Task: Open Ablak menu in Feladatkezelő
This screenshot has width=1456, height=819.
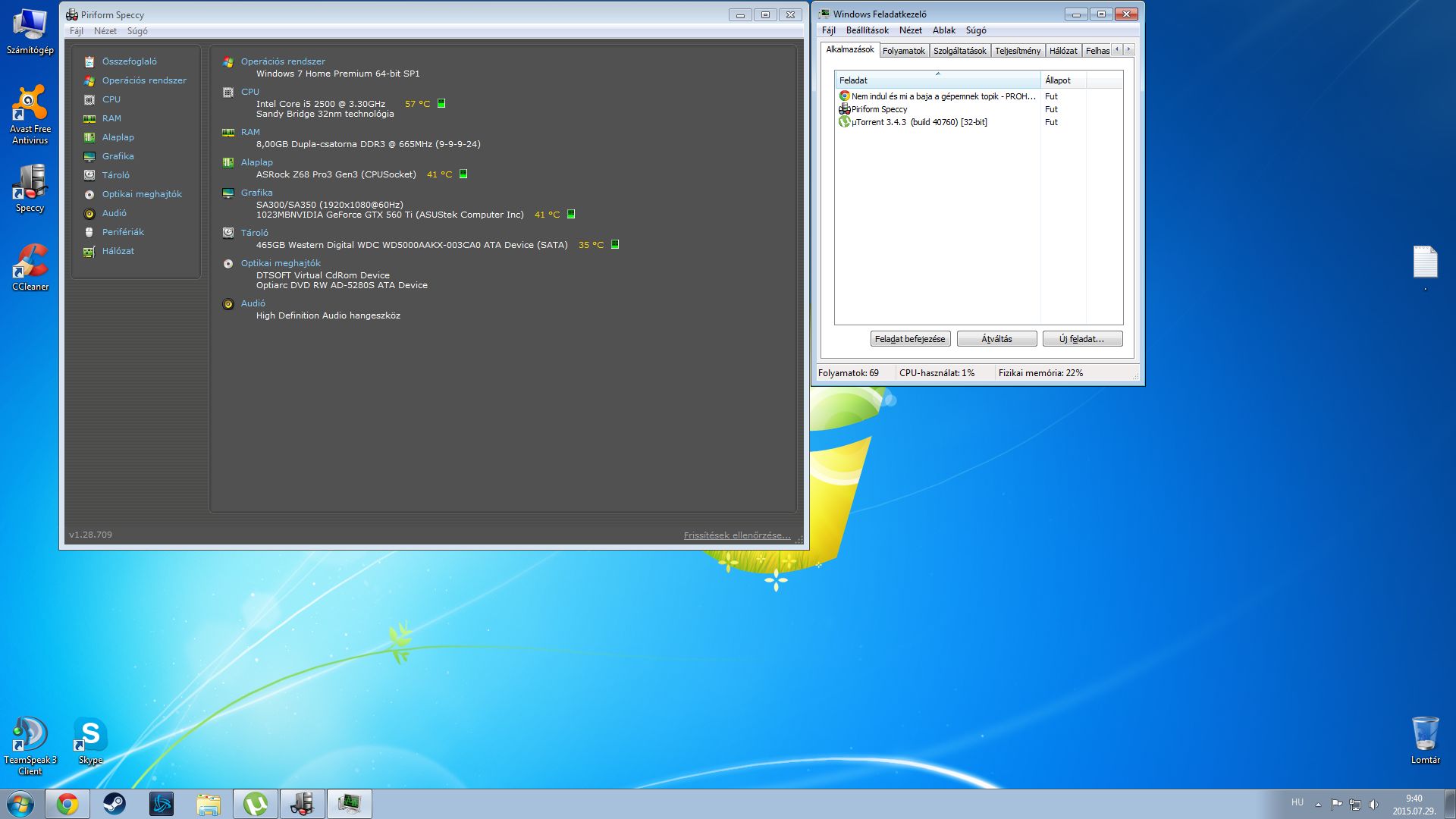Action: pyautogui.click(x=943, y=30)
